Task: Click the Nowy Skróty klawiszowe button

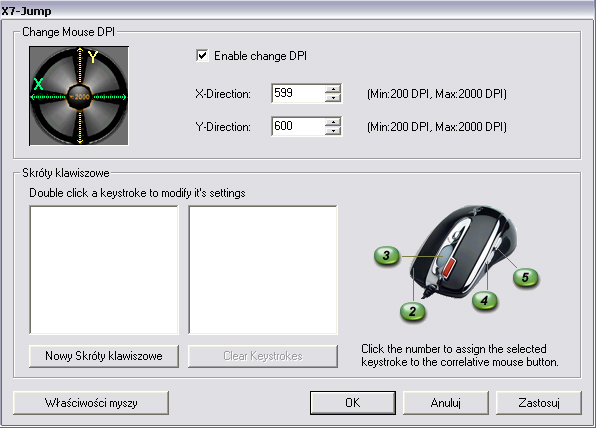Action: click(x=104, y=356)
